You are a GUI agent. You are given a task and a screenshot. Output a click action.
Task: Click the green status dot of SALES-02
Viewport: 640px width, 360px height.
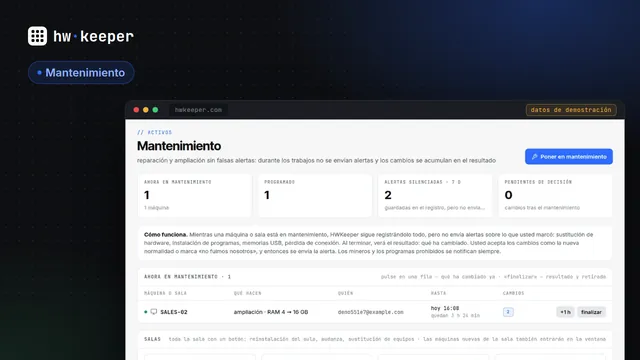(146, 312)
